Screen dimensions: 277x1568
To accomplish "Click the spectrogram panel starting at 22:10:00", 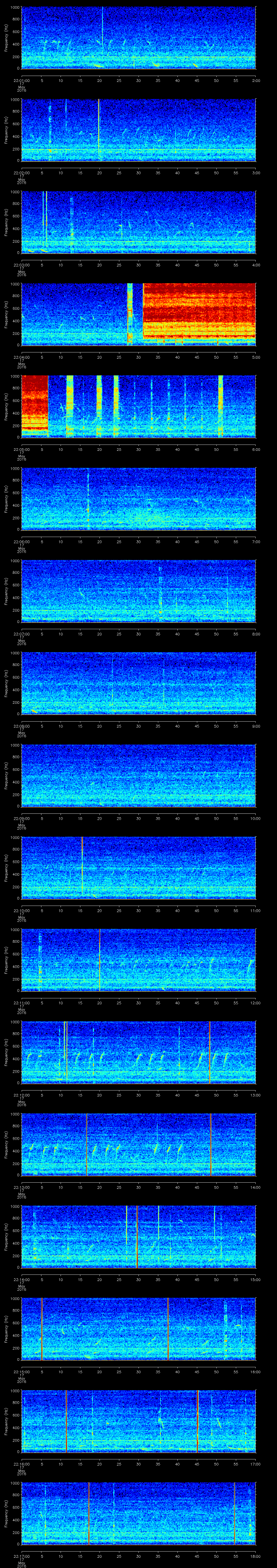I will pos(138,868).
